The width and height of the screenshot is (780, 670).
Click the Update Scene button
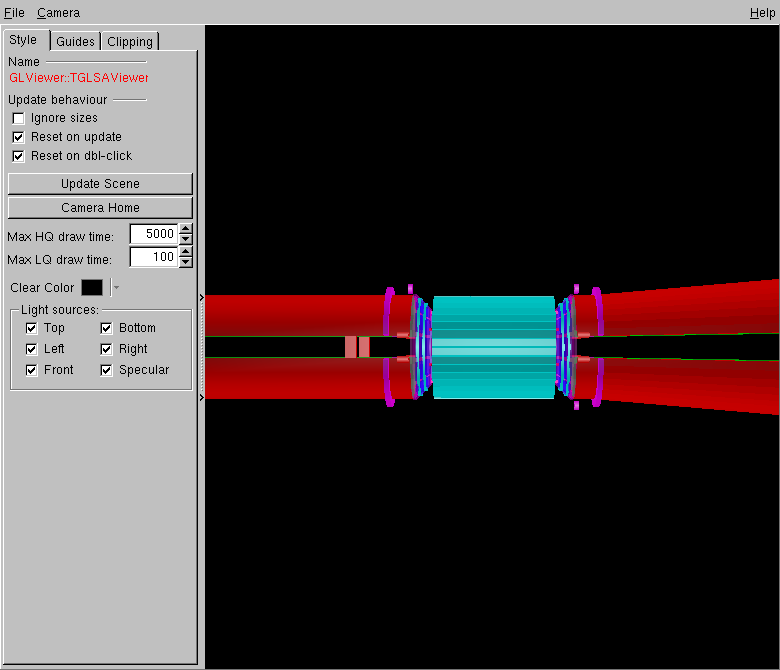pos(100,184)
